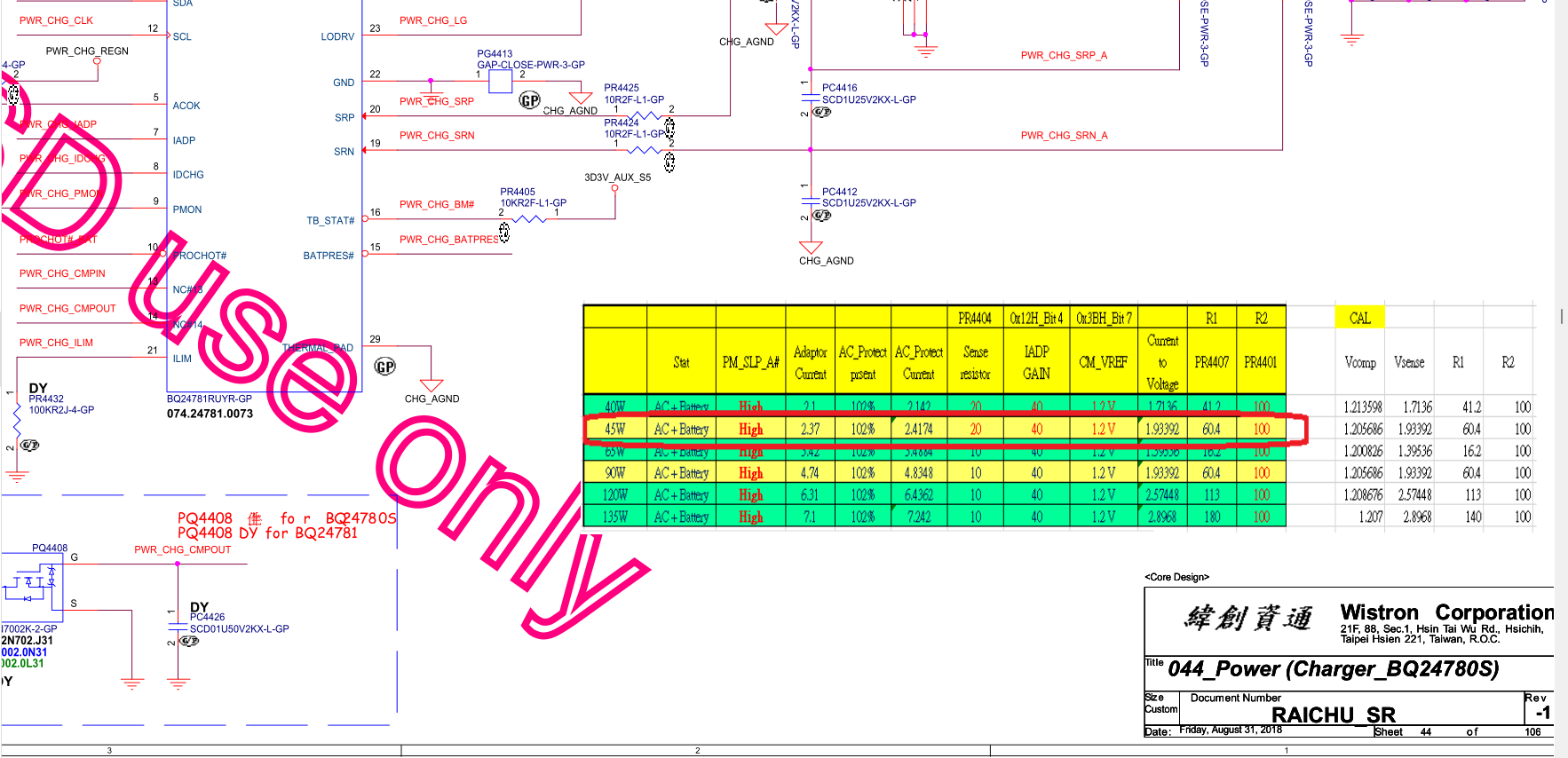Image resolution: width=1568 pixels, height=758 pixels.
Task: Click ground symbol beneath PC4426 capacitor
Action: click(178, 683)
